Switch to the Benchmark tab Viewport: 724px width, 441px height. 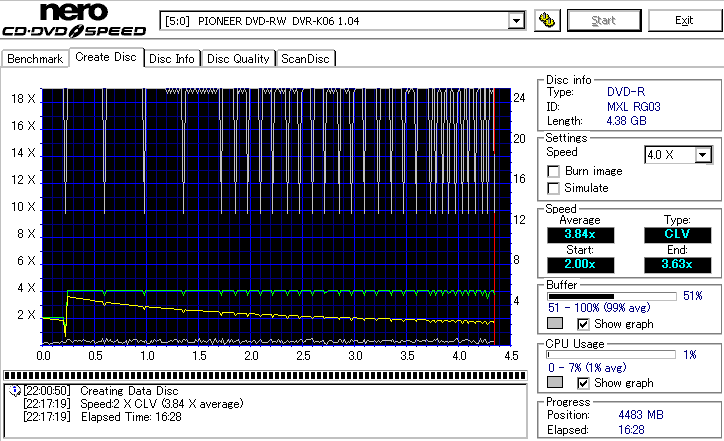pos(35,58)
